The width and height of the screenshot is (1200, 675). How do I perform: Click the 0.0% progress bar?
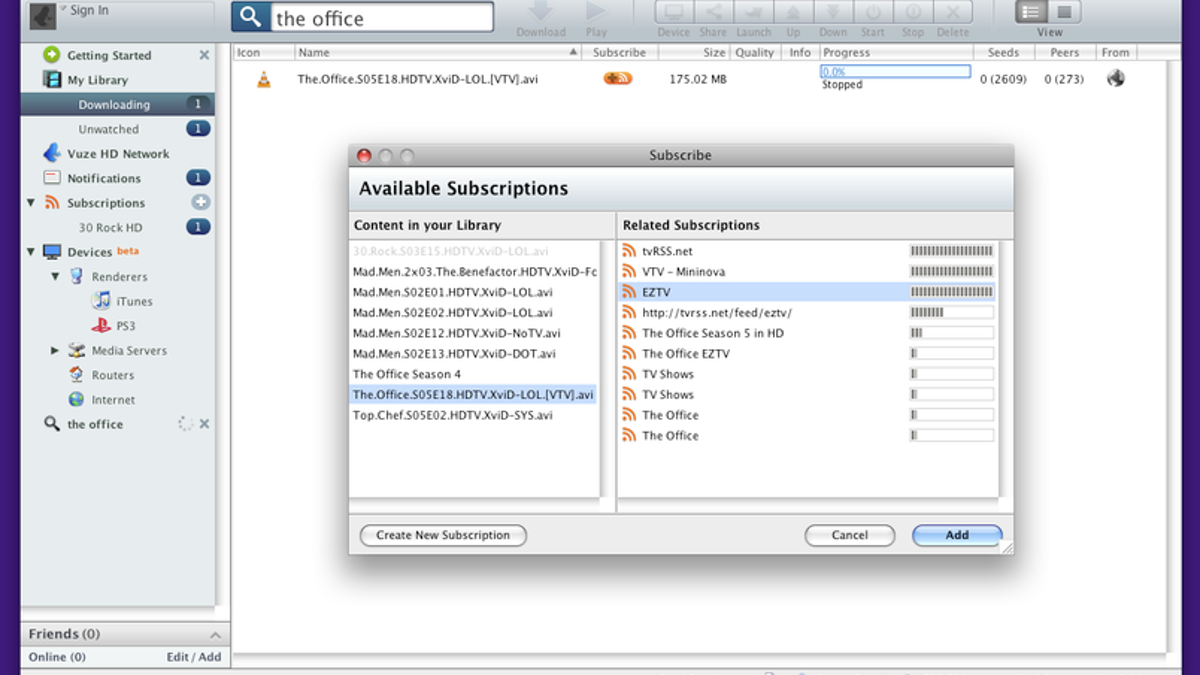[895, 72]
